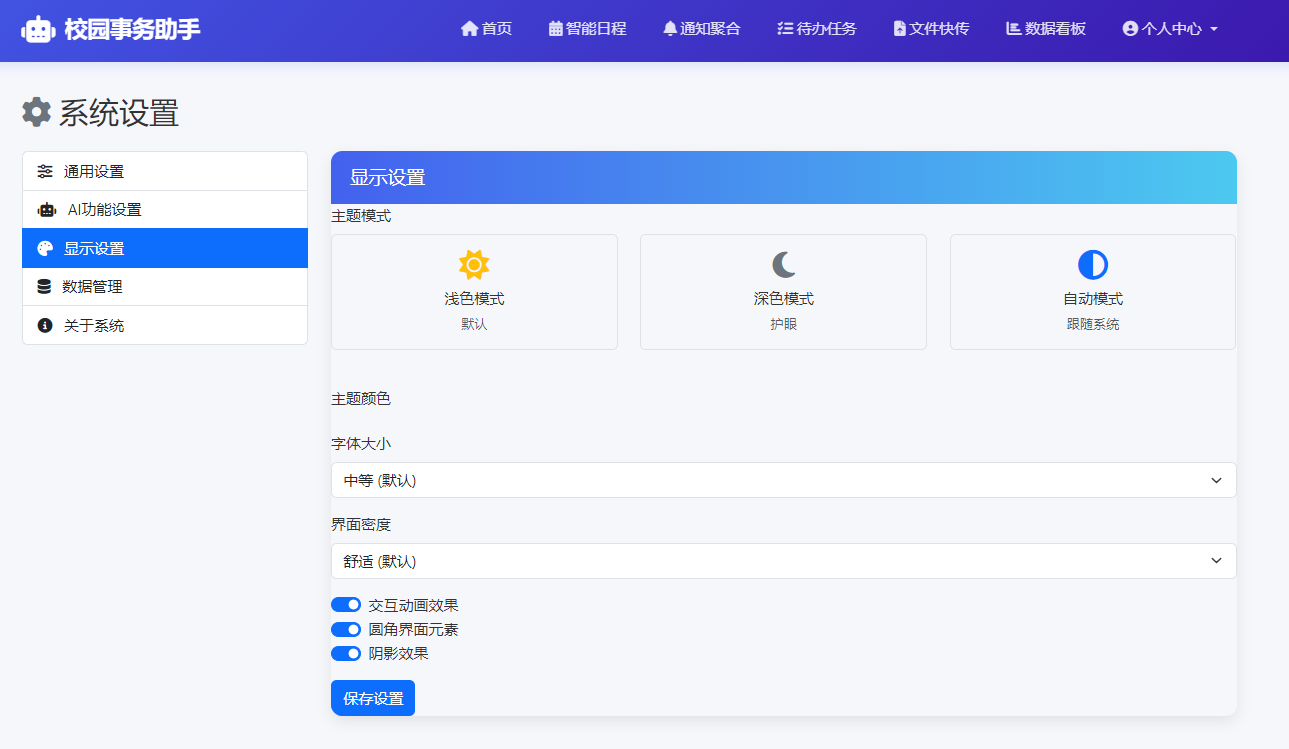Click the bell icon for 通知聚合
This screenshot has height=749, width=1289.
click(669, 28)
